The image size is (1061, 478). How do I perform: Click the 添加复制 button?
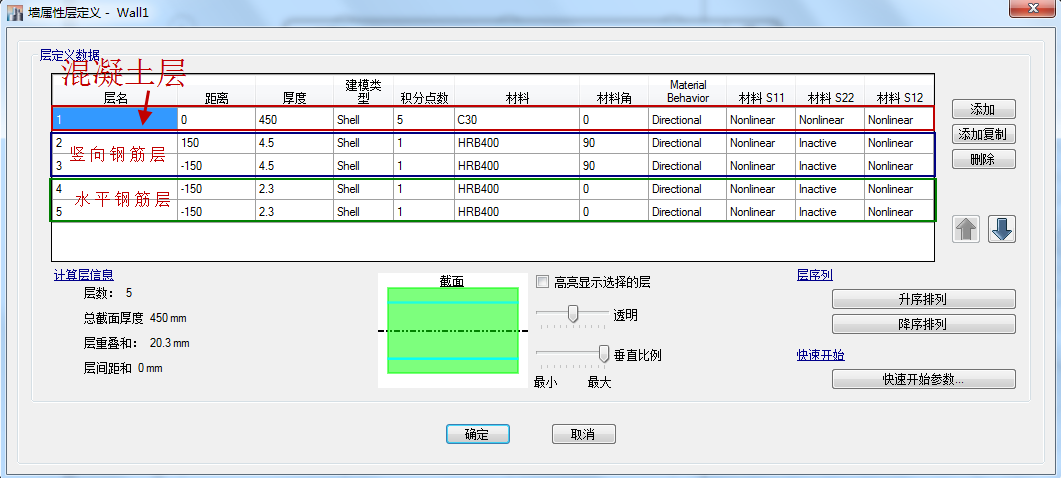point(983,134)
